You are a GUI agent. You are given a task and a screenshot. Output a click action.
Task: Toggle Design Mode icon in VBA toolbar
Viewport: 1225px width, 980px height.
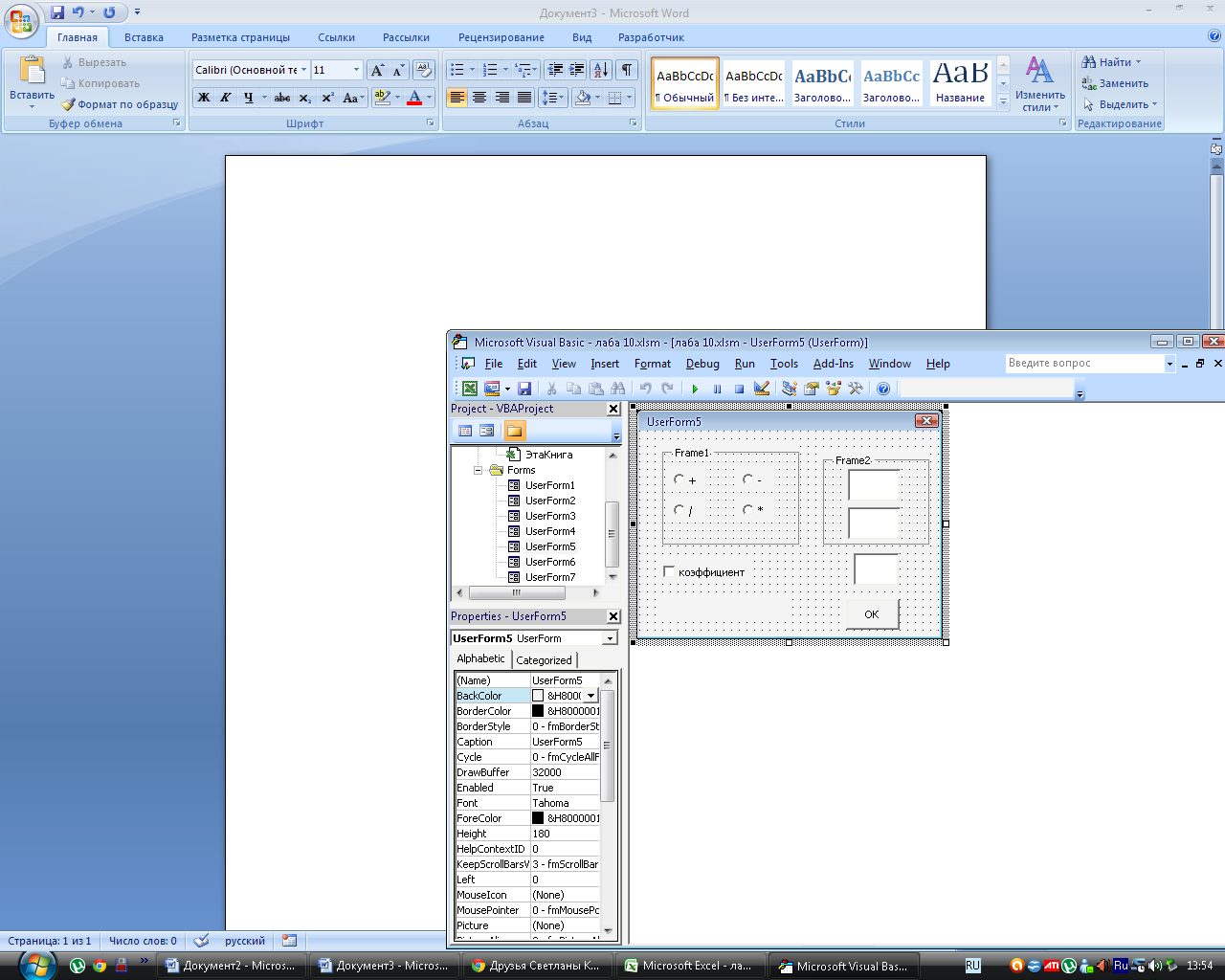[x=762, y=389]
